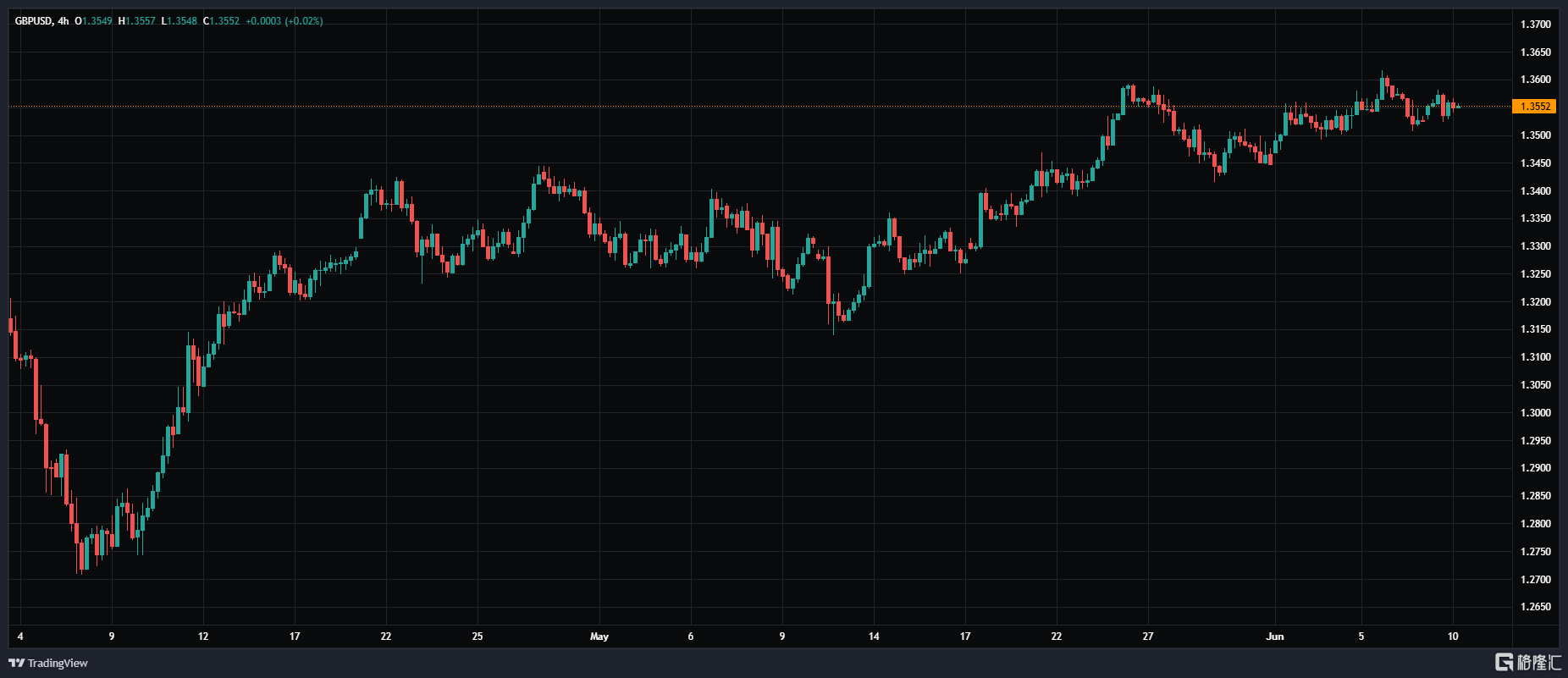Click the 1.2650 price axis label

[1535, 607]
